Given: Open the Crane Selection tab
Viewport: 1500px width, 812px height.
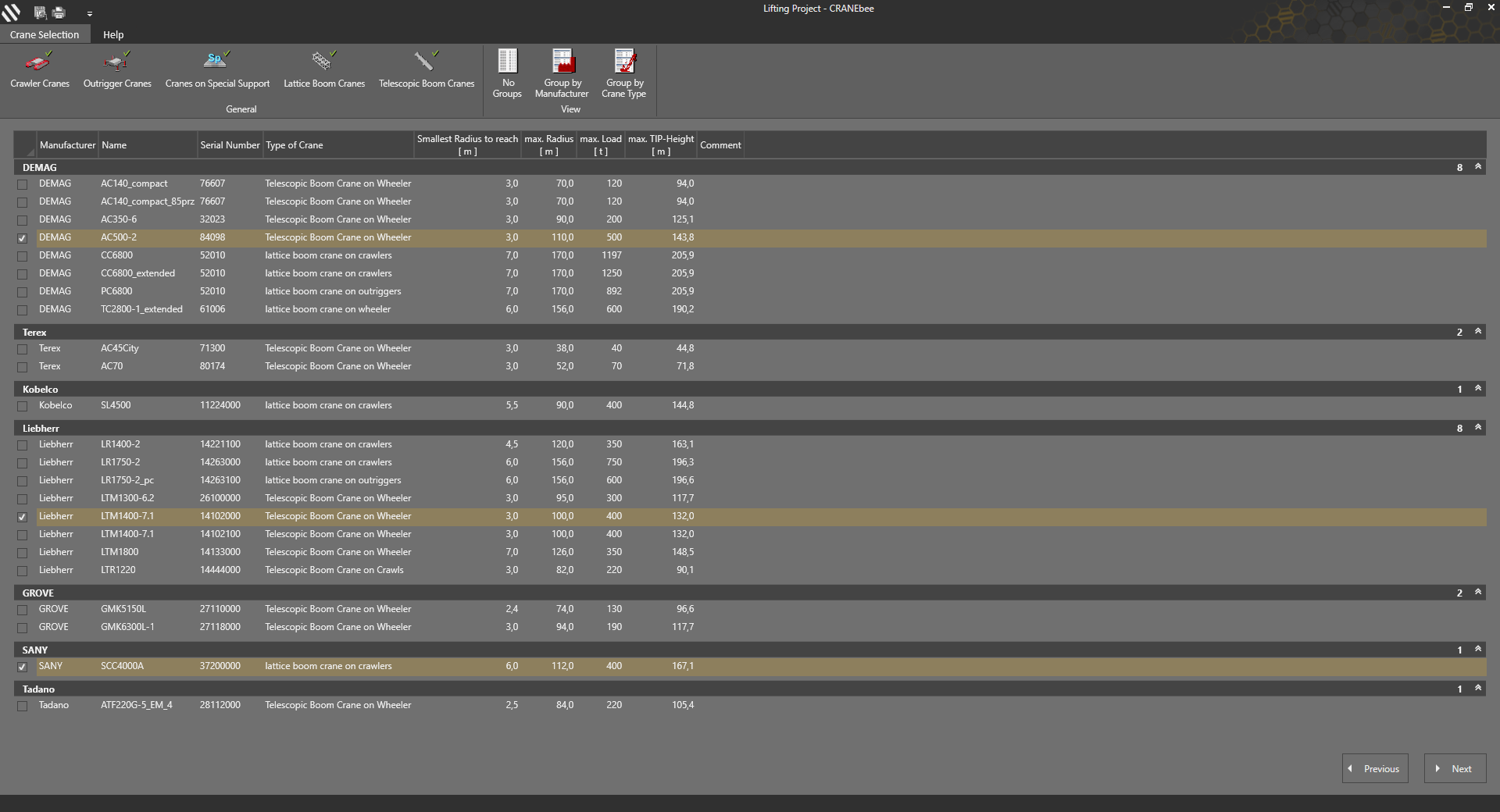Looking at the screenshot, I should (x=45, y=34).
